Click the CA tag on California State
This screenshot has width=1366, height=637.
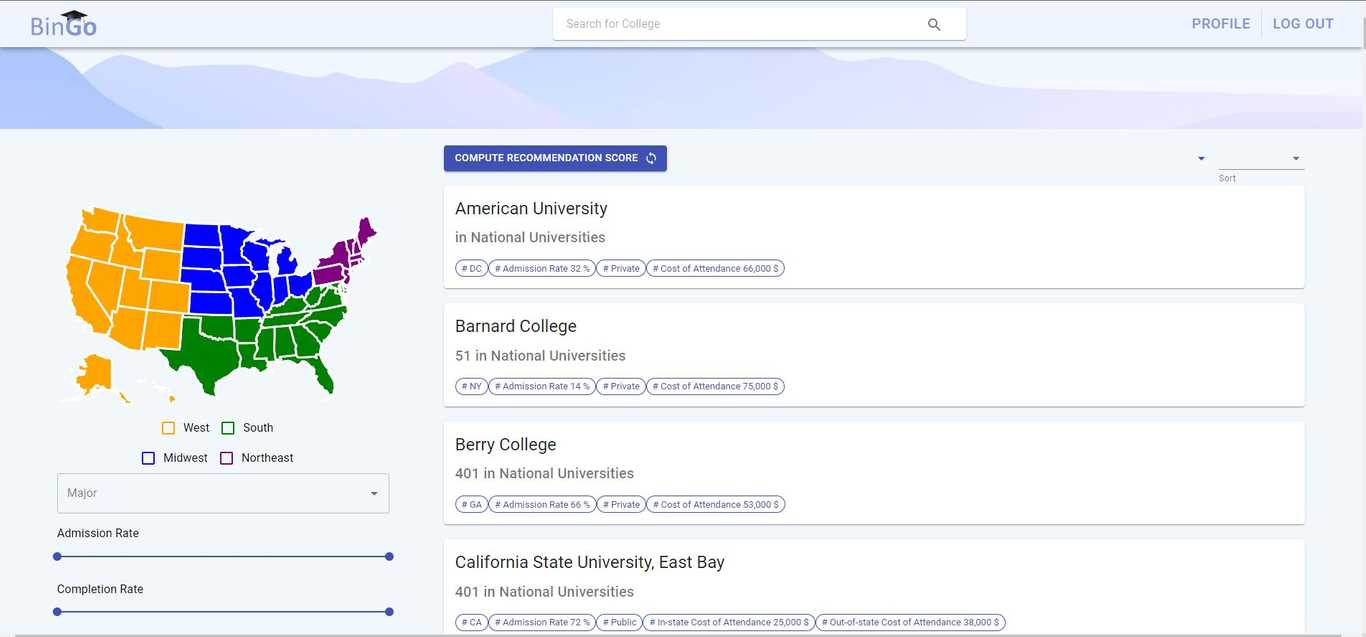472,622
